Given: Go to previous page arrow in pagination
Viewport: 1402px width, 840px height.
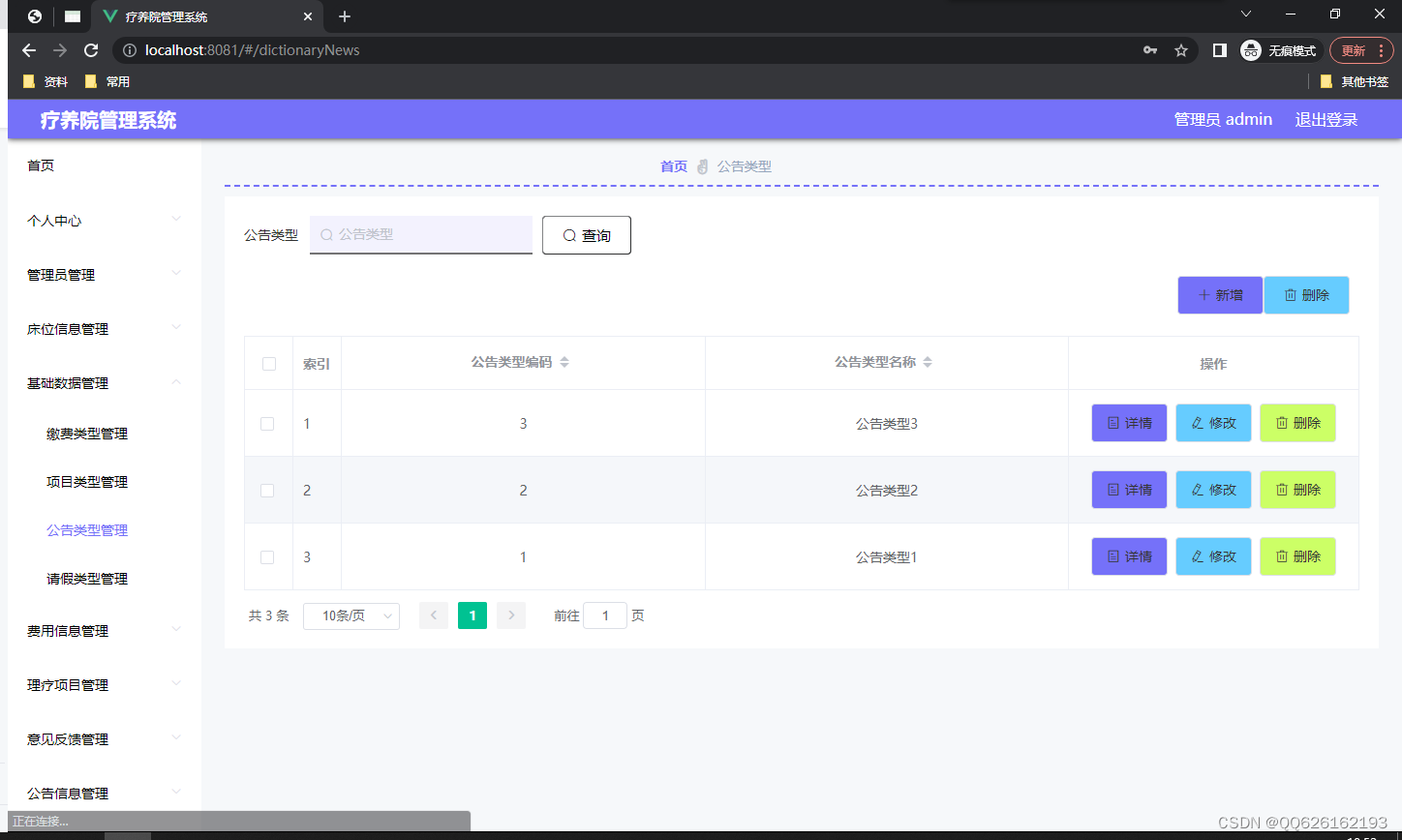Looking at the screenshot, I should point(434,615).
